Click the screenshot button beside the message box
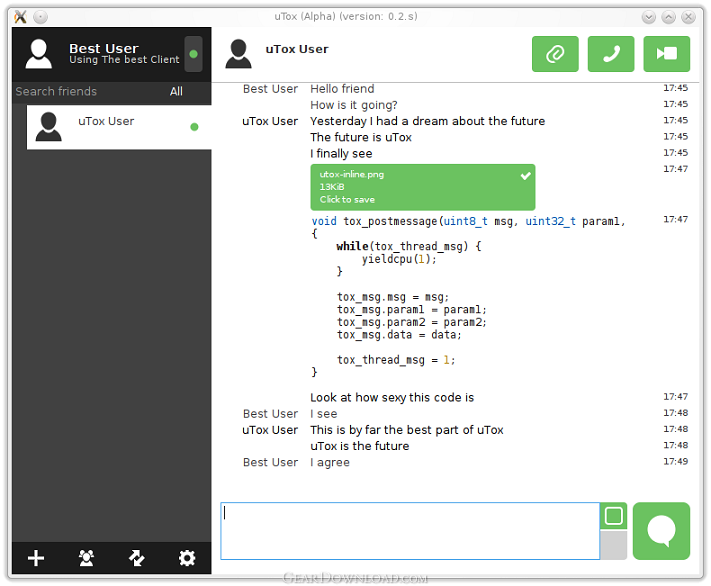The height and width of the screenshot is (586, 711). (x=614, y=516)
